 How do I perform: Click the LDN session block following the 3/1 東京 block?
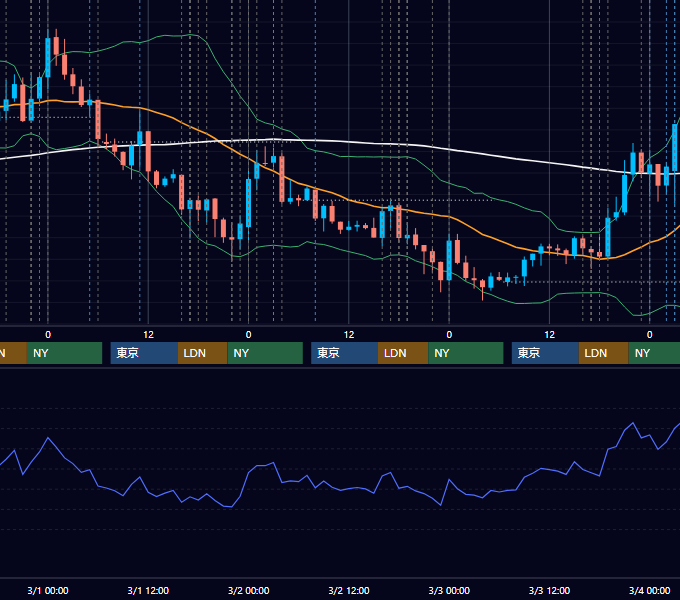tap(203, 353)
